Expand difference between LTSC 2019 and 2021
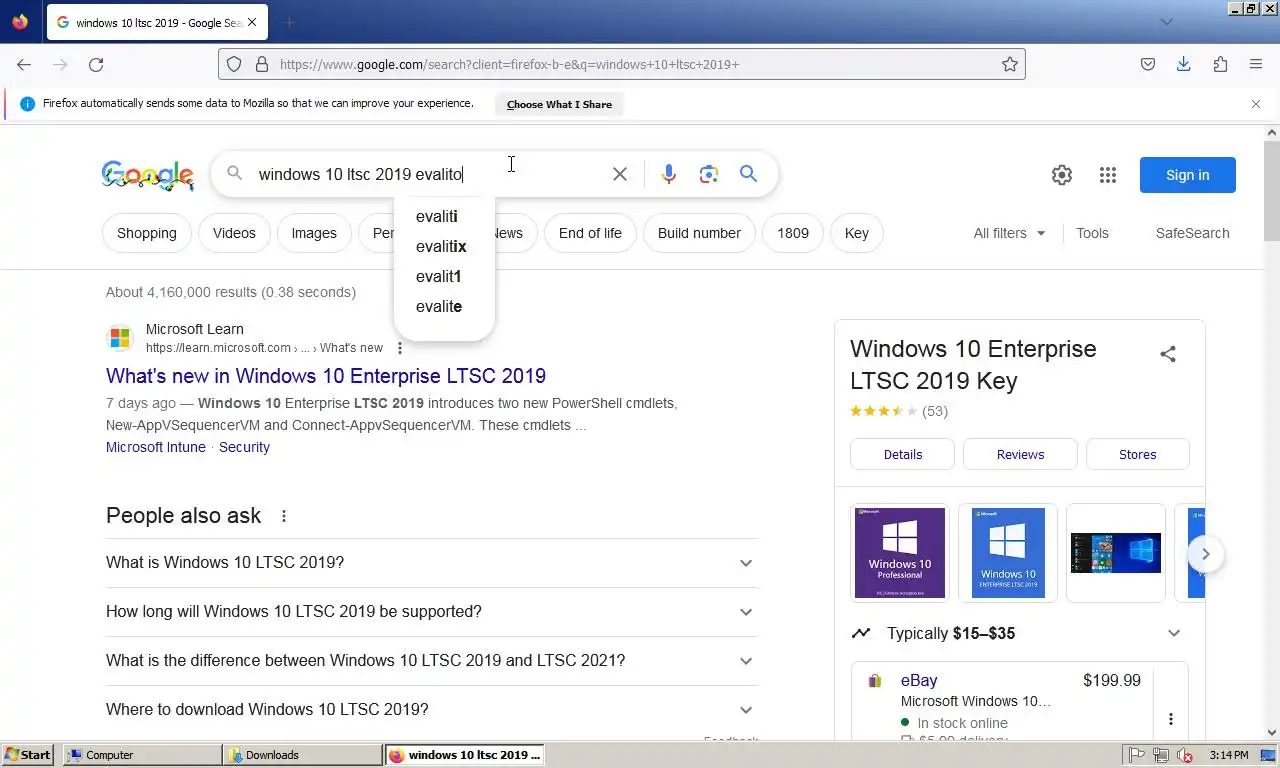The image size is (1280, 768). pyautogui.click(x=432, y=661)
